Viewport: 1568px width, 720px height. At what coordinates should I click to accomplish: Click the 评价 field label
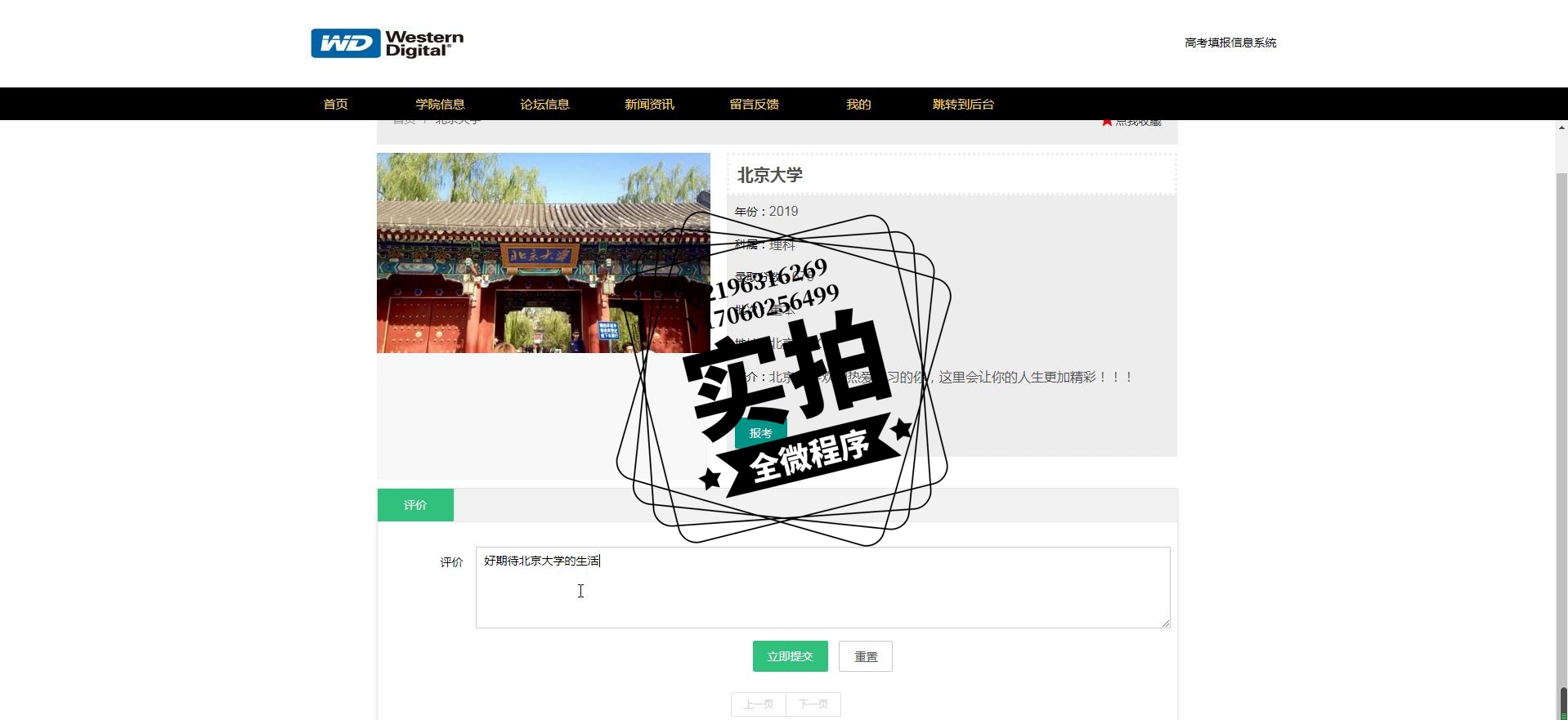[x=451, y=562]
